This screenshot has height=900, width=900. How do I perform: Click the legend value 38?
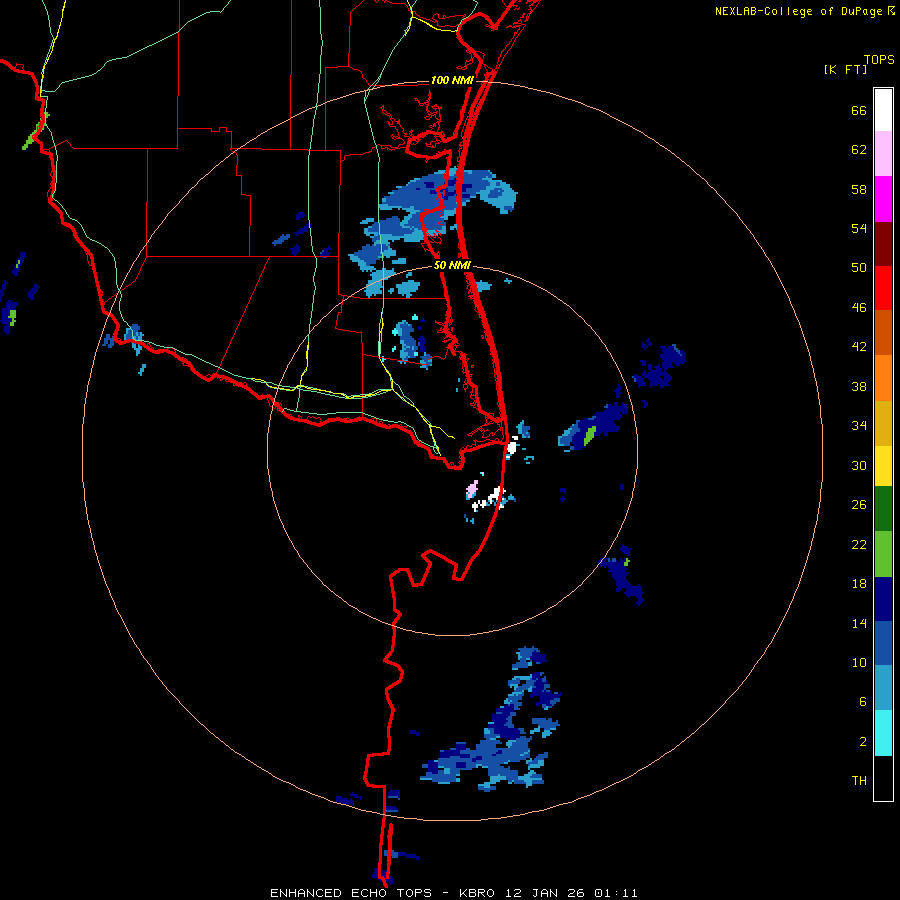click(859, 386)
